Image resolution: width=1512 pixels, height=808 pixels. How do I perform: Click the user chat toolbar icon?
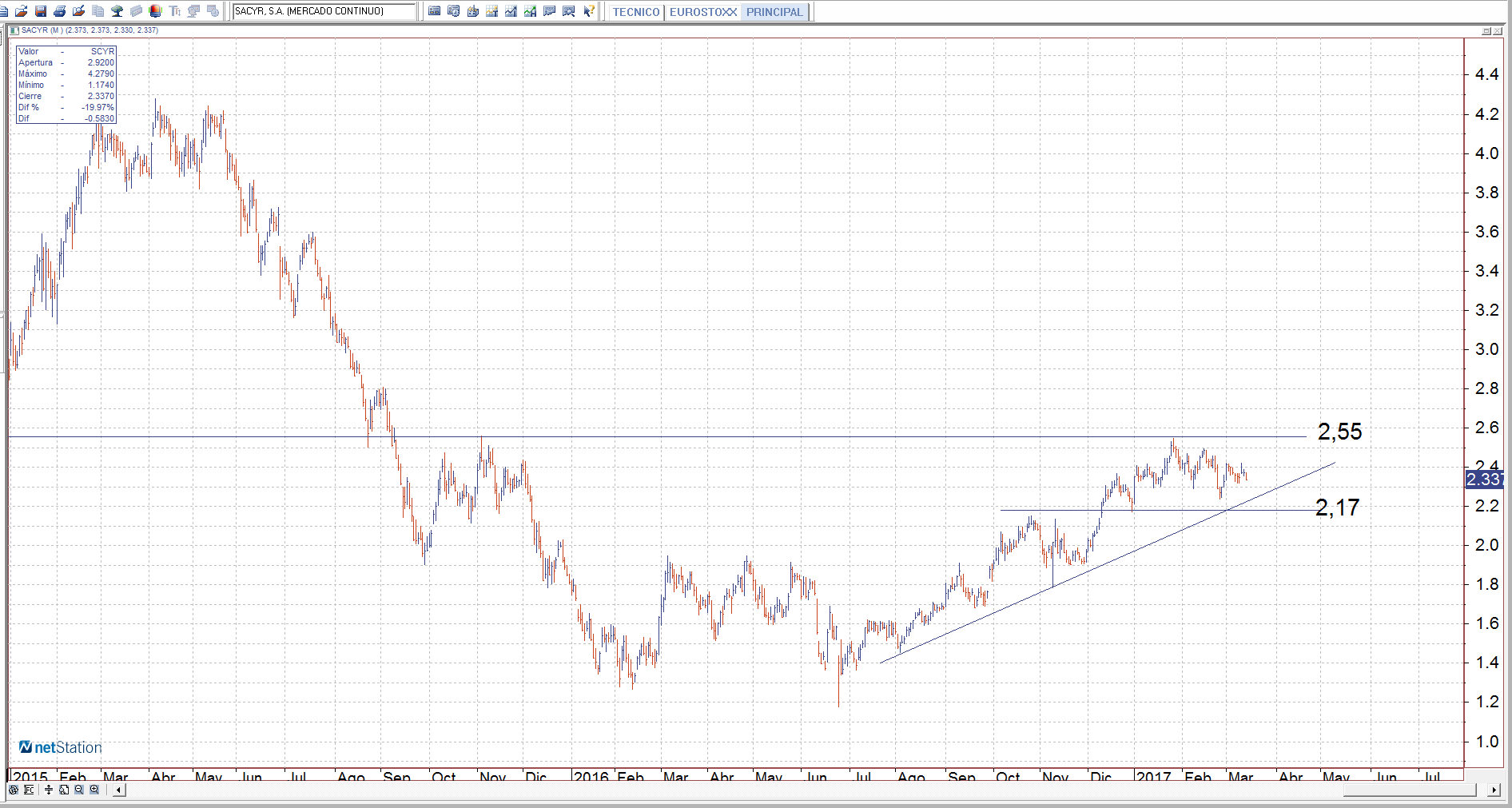tap(193, 11)
